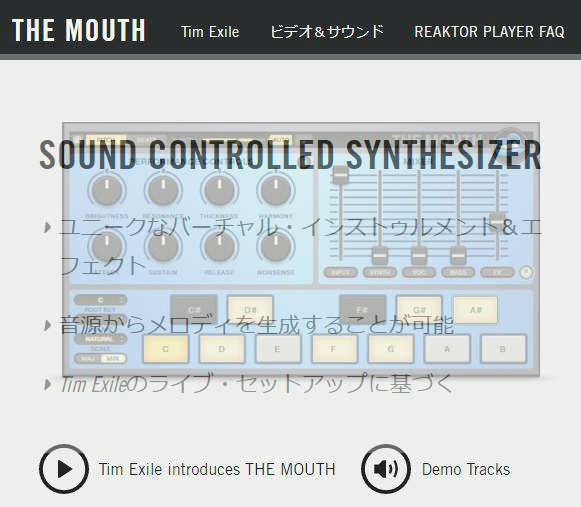The width and height of the screenshot is (581, 507).
Task: Click the Harmony knob in the synth image
Action: (x=276, y=190)
